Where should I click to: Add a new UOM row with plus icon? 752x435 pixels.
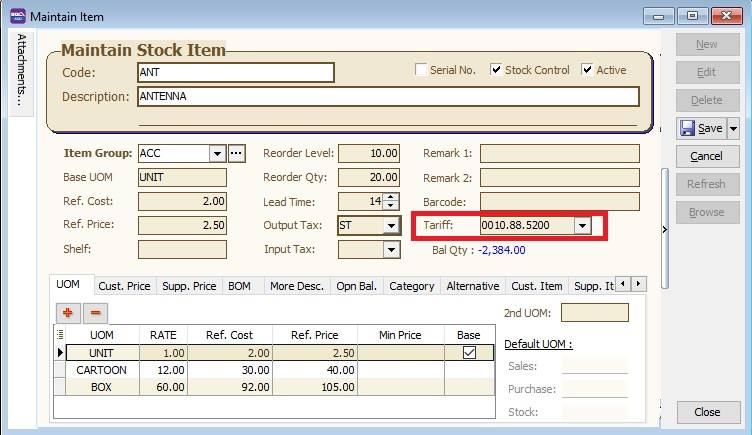pyautogui.click(x=68, y=313)
